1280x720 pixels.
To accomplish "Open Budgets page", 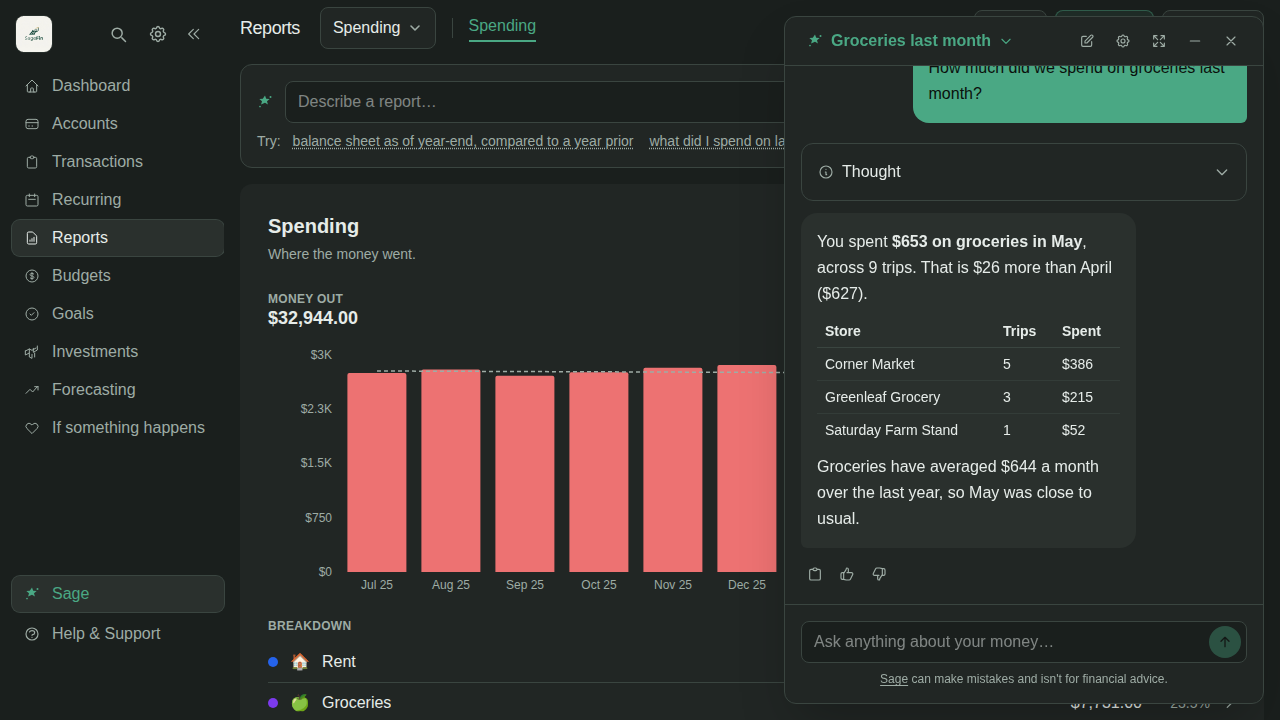I will click(118, 276).
